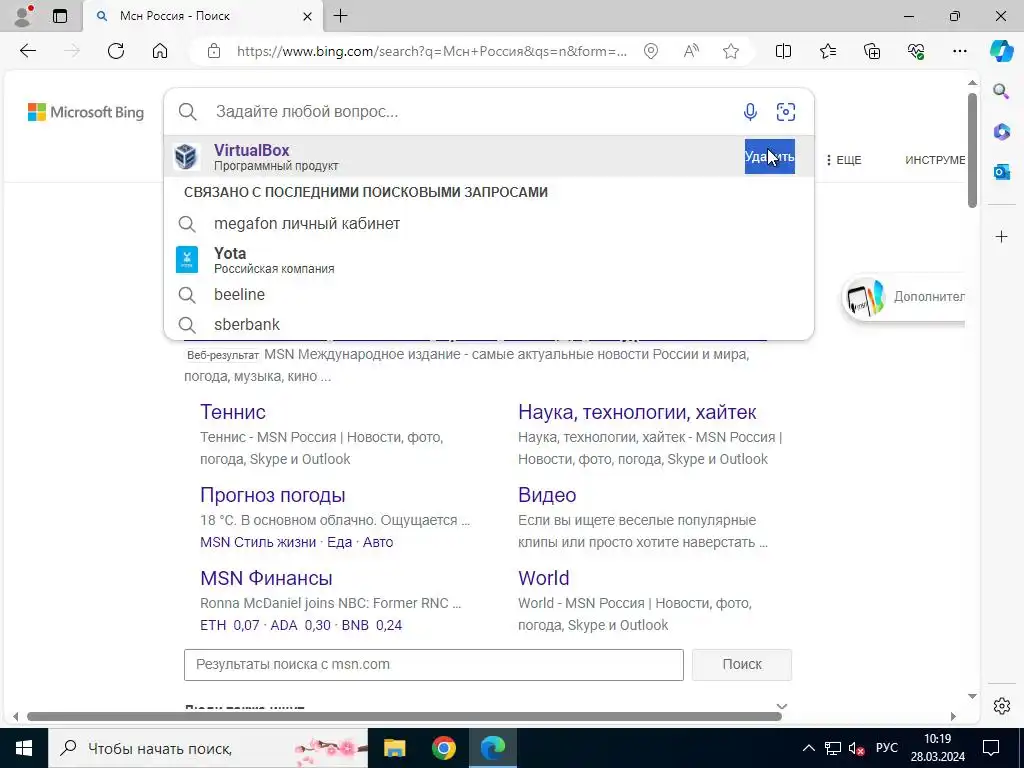Click the page vertical scrollbar thumb

coord(972,150)
